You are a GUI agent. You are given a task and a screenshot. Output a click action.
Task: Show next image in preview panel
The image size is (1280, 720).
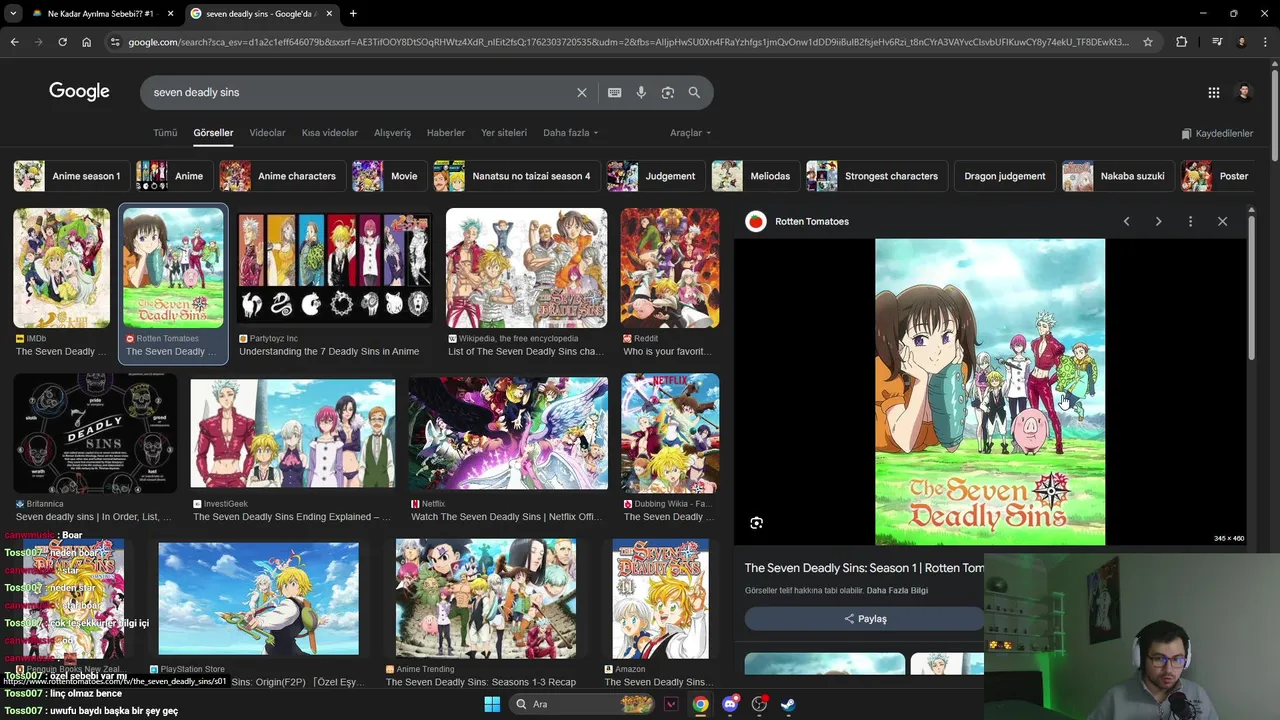(x=1158, y=221)
